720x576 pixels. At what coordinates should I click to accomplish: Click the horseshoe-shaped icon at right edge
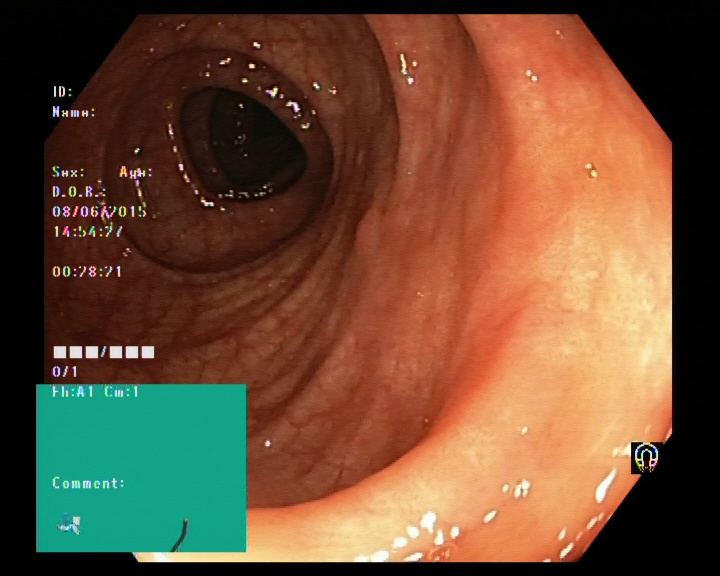pyautogui.click(x=647, y=458)
